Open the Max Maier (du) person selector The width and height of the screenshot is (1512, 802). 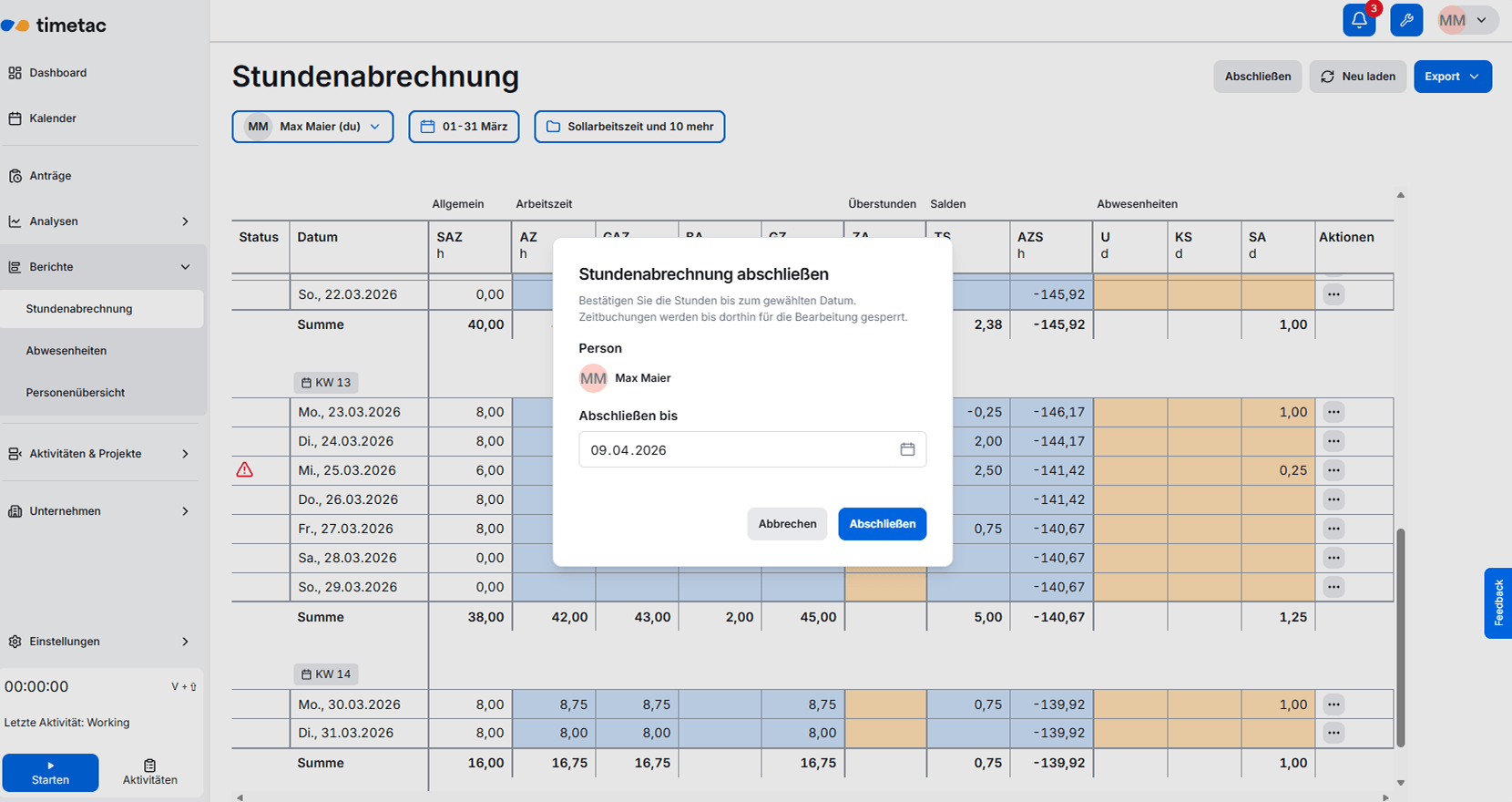tap(312, 127)
